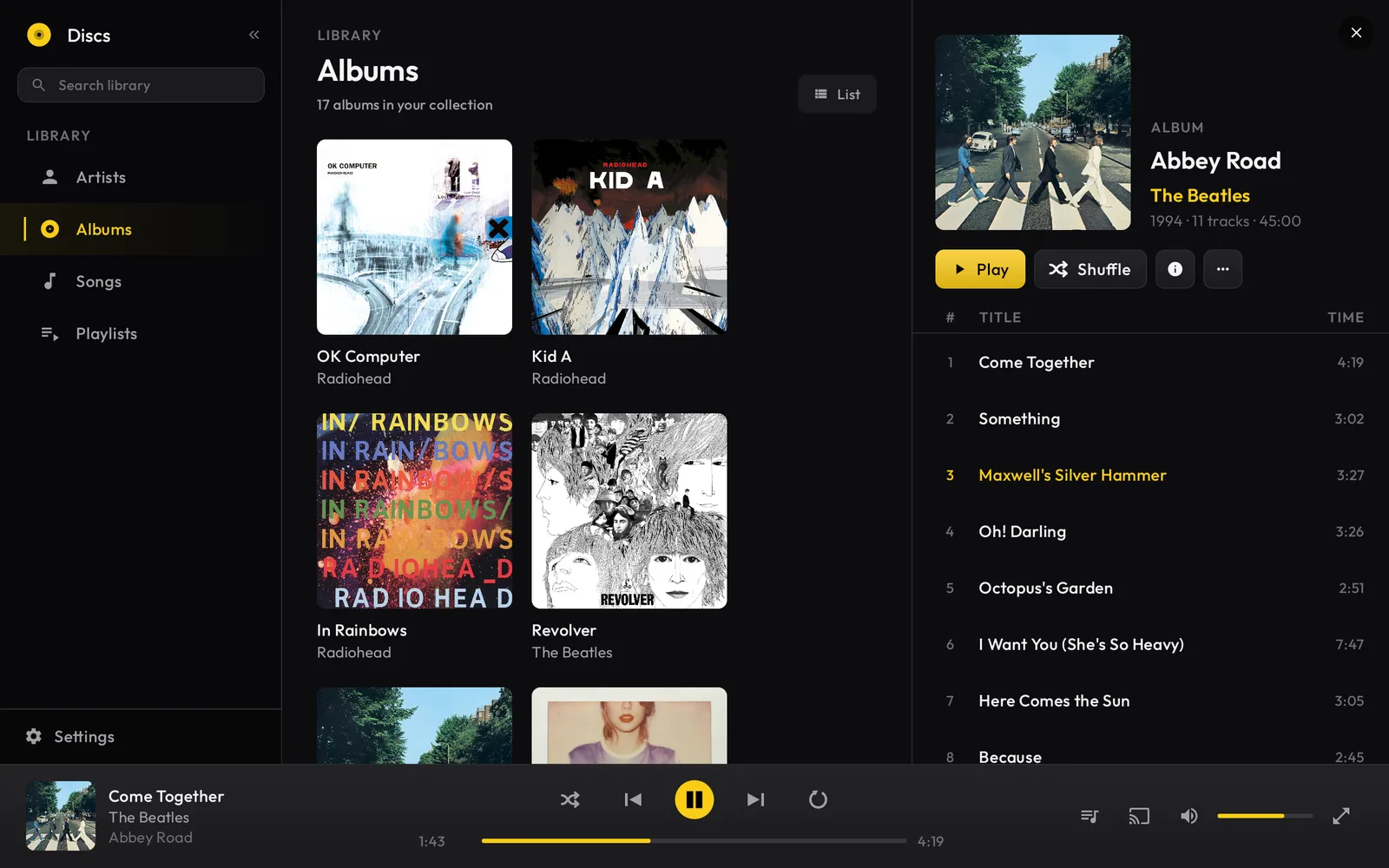Click the TITLE column header

coord(1000,318)
